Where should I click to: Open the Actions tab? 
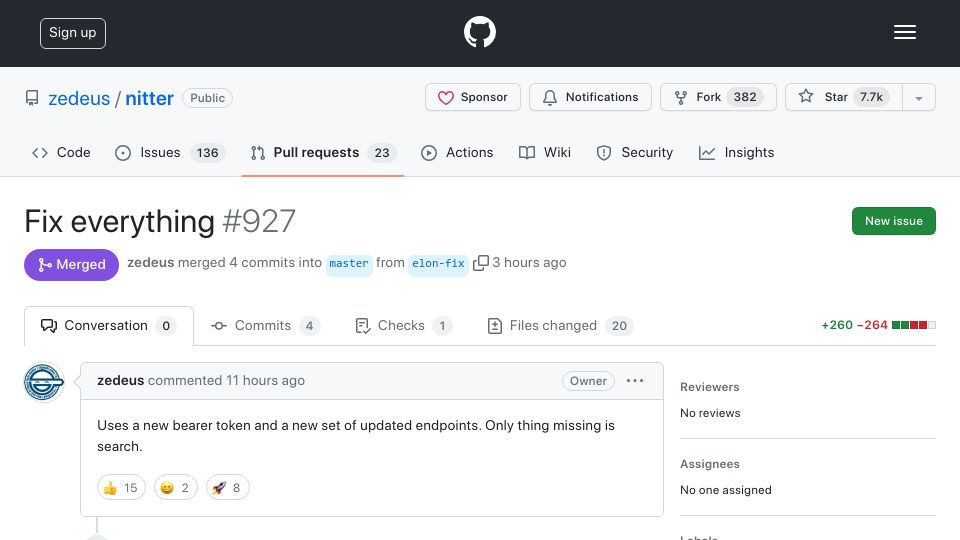pos(457,152)
